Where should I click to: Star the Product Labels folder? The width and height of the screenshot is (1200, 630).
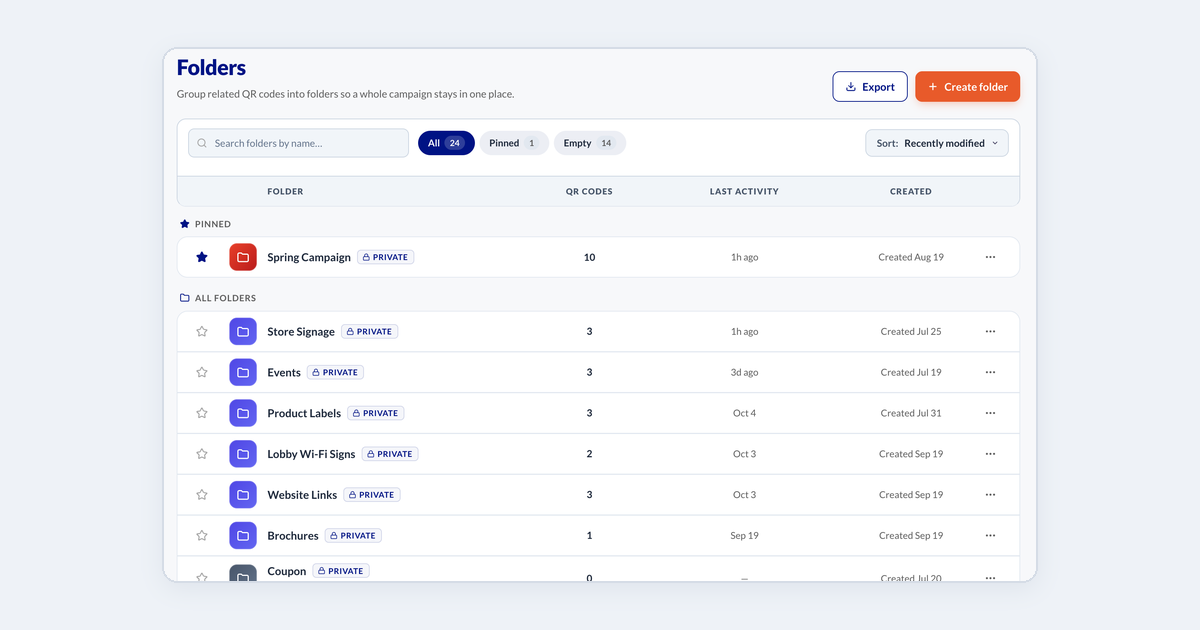[202, 413]
